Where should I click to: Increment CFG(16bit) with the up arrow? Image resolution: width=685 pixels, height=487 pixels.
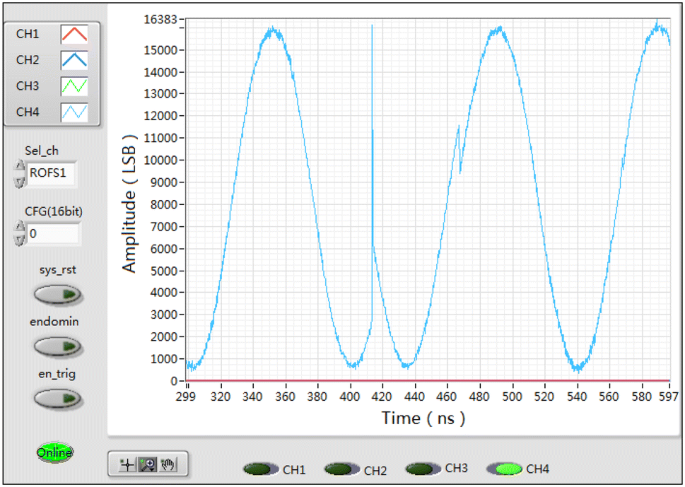click(20, 227)
